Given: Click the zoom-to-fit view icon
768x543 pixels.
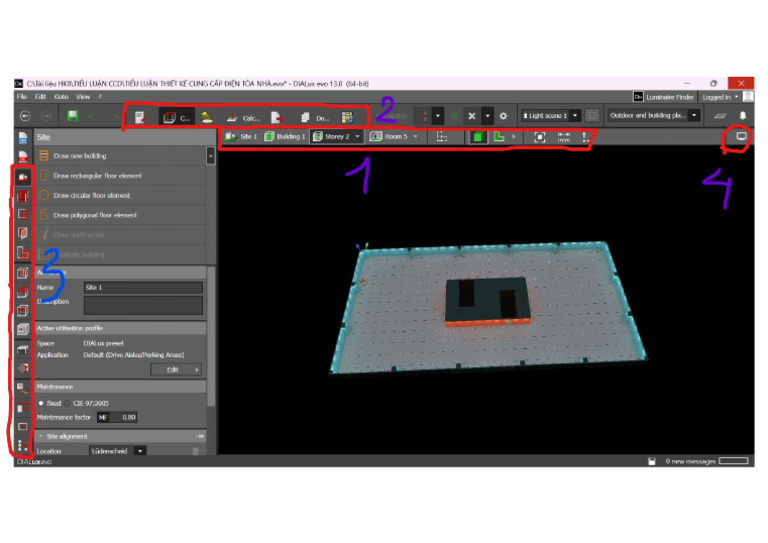Looking at the screenshot, I should tap(541, 136).
